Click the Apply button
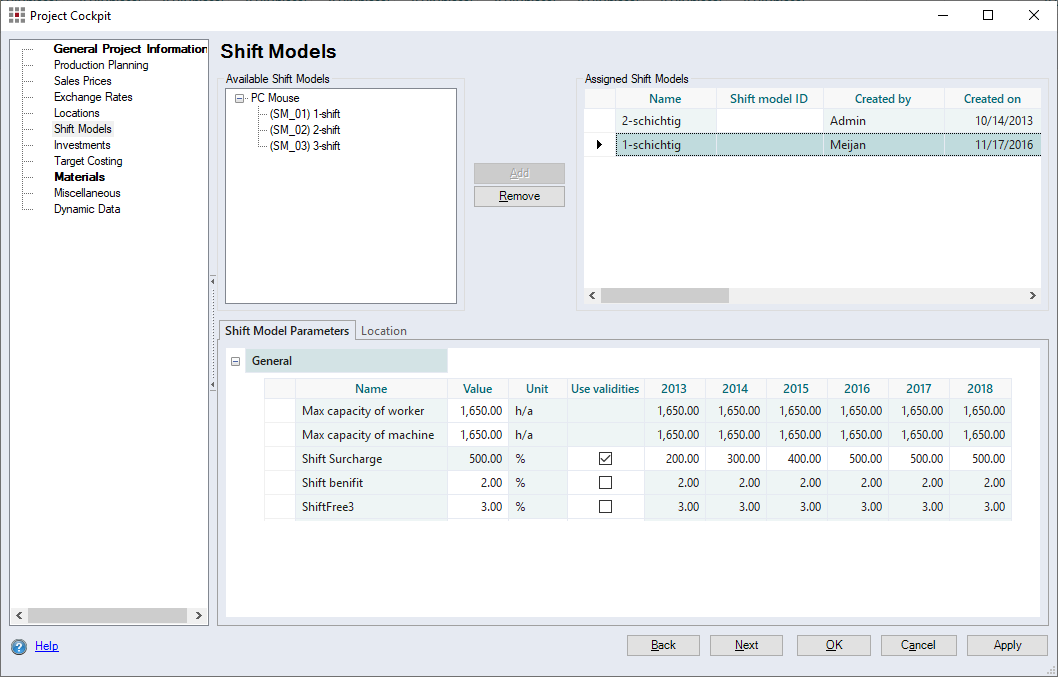1058x677 pixels. point(1006,645)
